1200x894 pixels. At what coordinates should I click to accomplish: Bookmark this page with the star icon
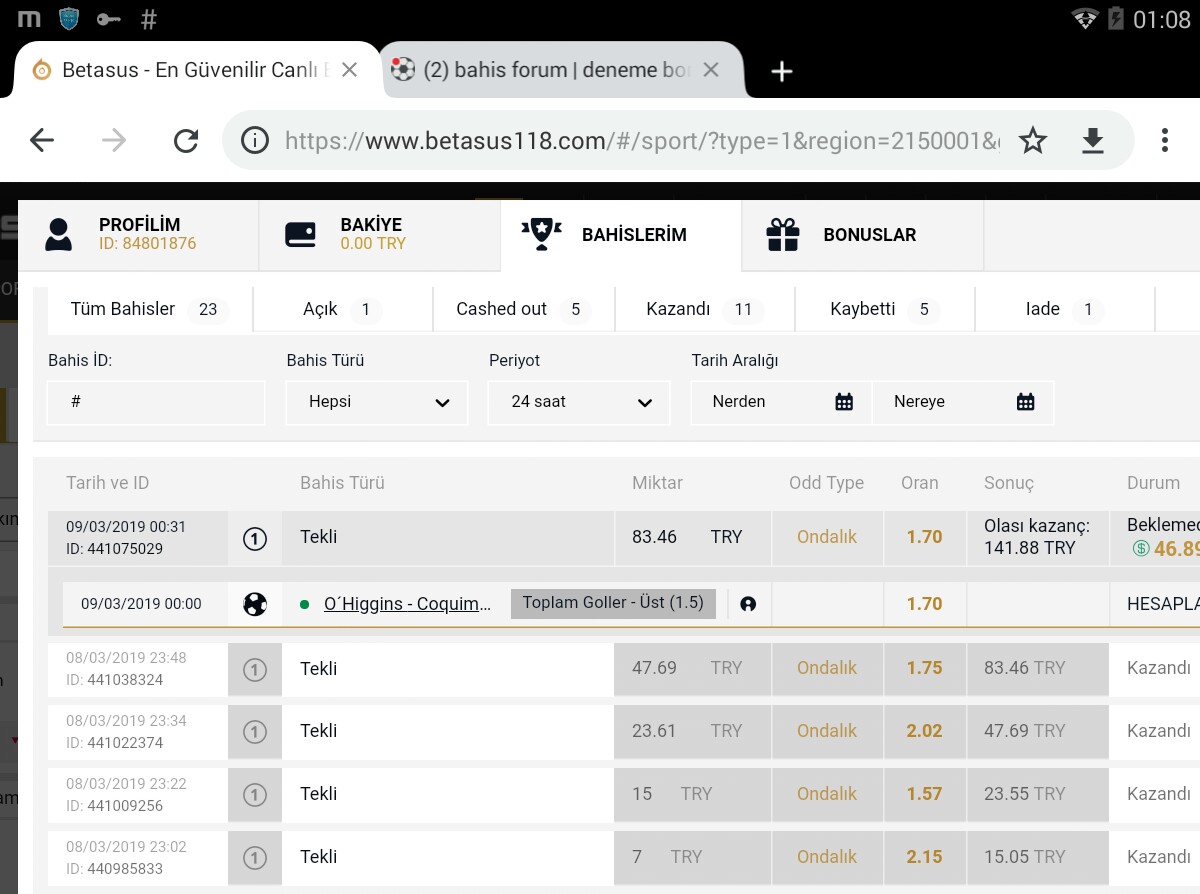pos(1033,141)
